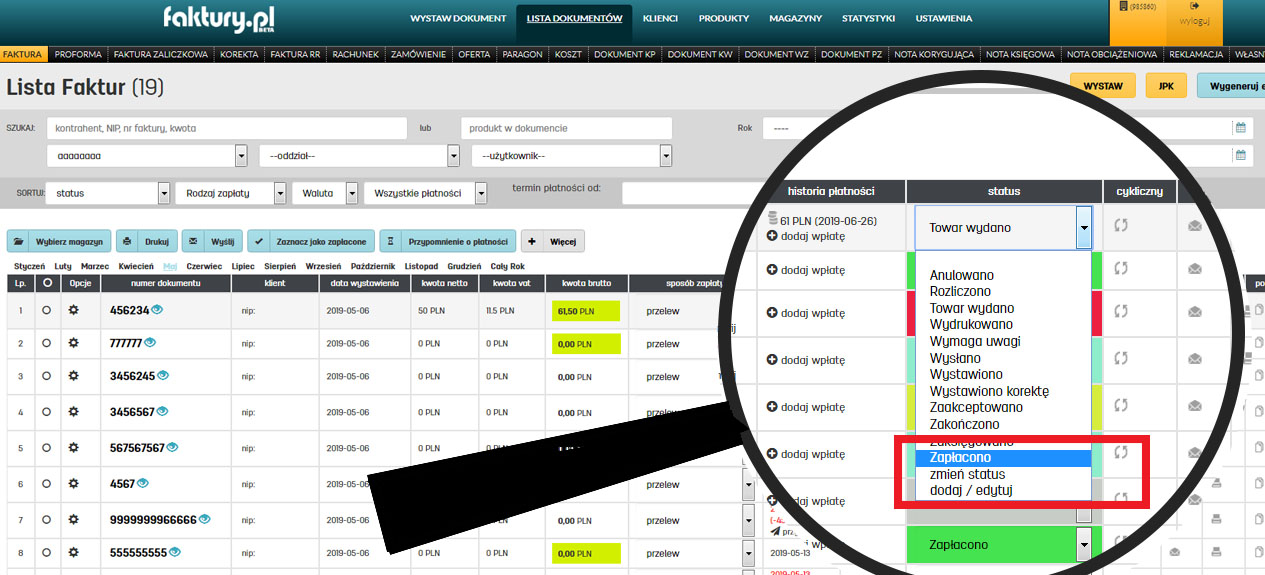Expand the Wszystkie płatności dropdown
The height and width of the screenshot is (575, 1265).
click(481, 193)
